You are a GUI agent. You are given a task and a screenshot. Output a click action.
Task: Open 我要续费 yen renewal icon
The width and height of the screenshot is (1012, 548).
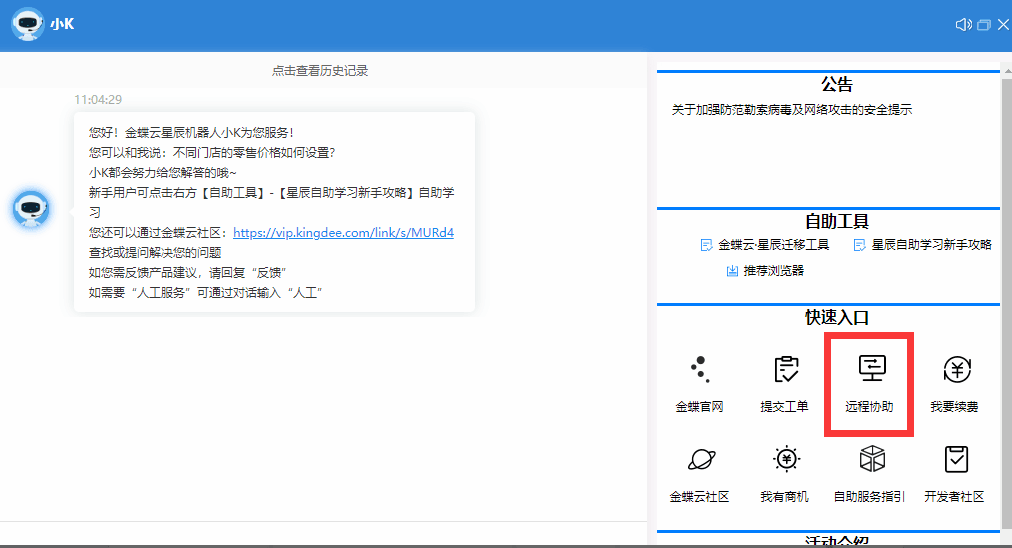coord(956,370)
